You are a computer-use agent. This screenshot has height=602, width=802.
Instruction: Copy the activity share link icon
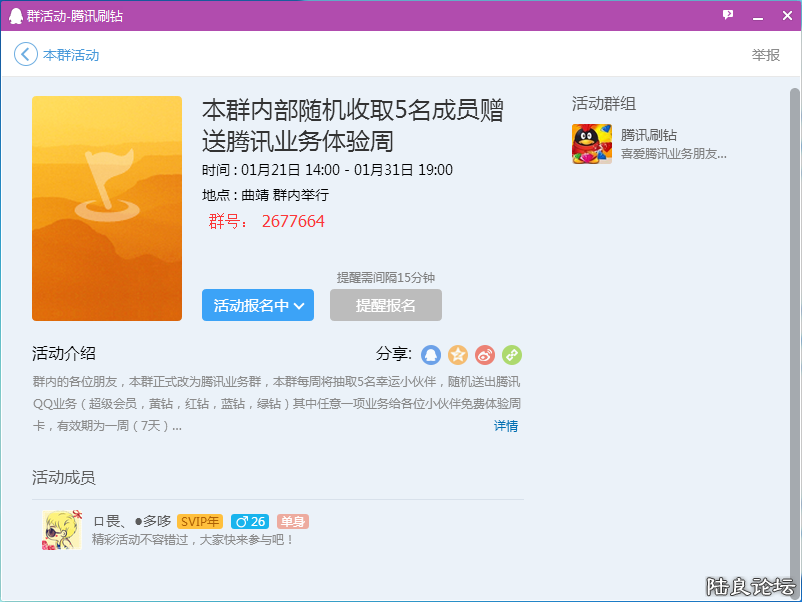512,355
